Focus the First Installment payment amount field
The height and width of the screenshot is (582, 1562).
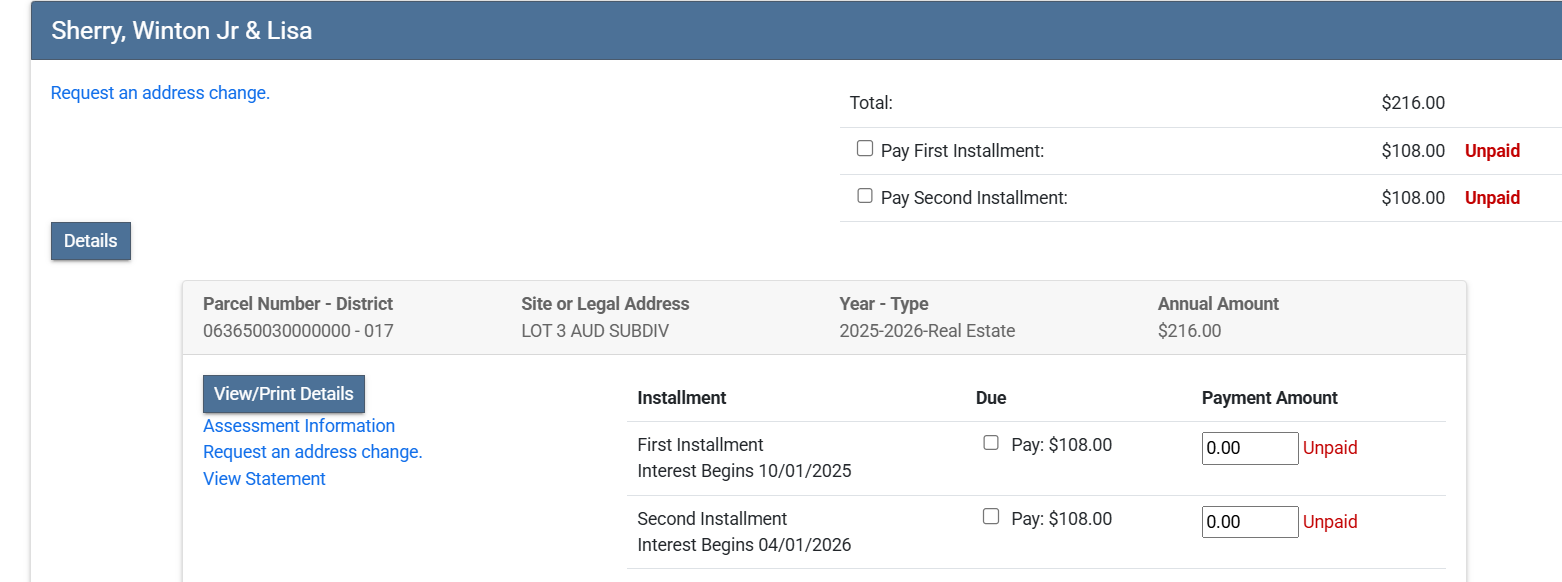pyautogui.click(x=1249, y=448)
